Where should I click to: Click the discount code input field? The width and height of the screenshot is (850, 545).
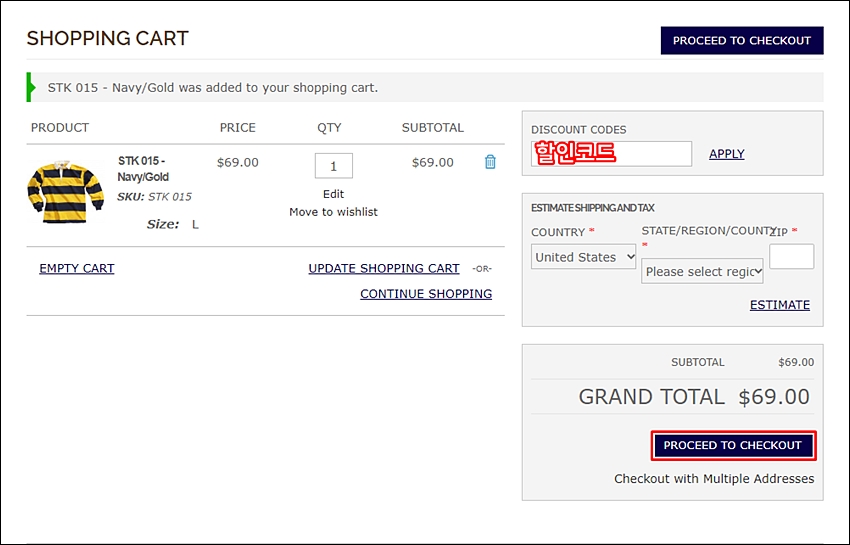[x=611, y=154]
